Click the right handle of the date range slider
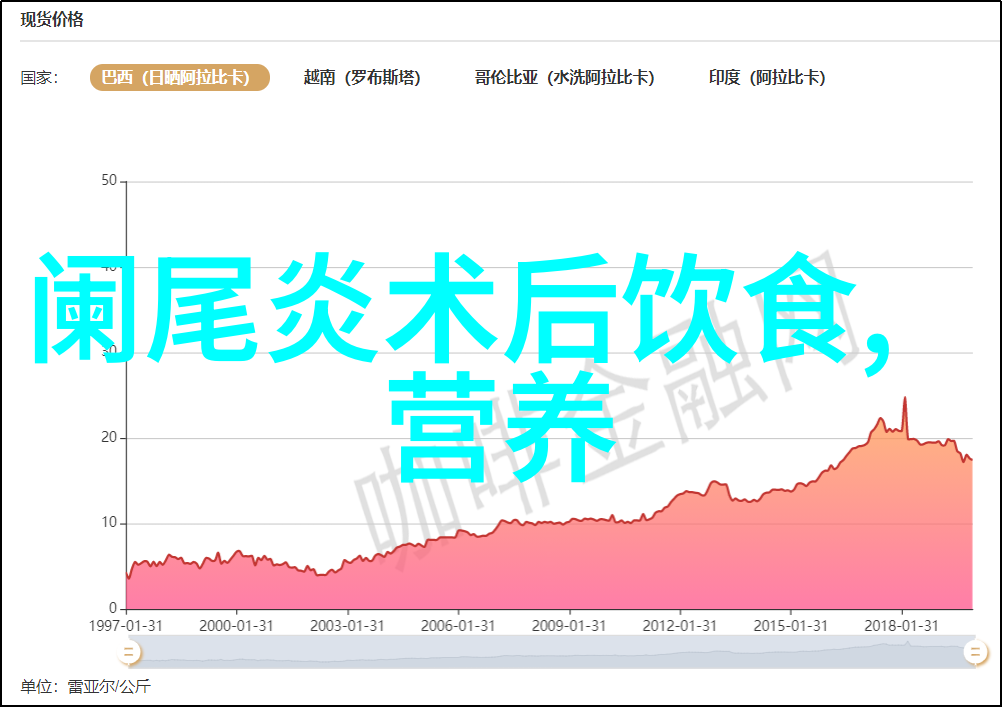The height and width of the screenshot is (707, 1002). [974, 653]
